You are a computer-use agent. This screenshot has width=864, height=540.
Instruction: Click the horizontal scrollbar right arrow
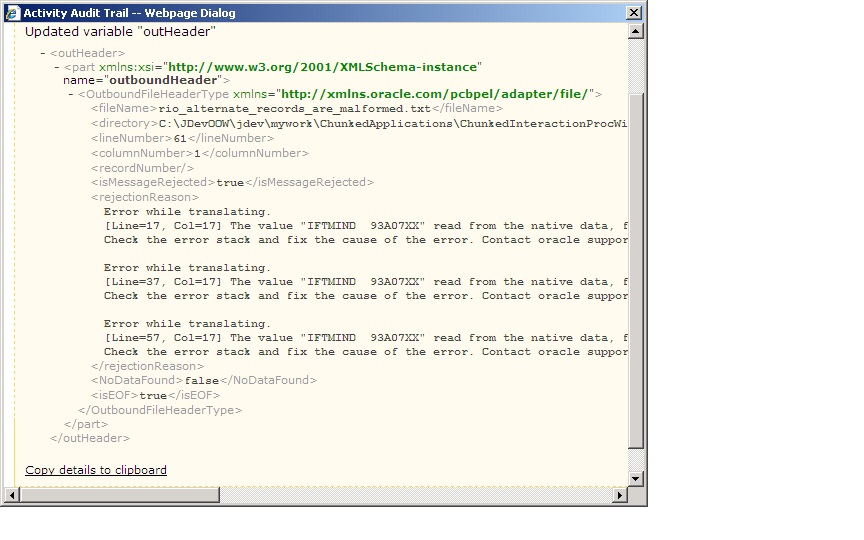pos(620,495)
